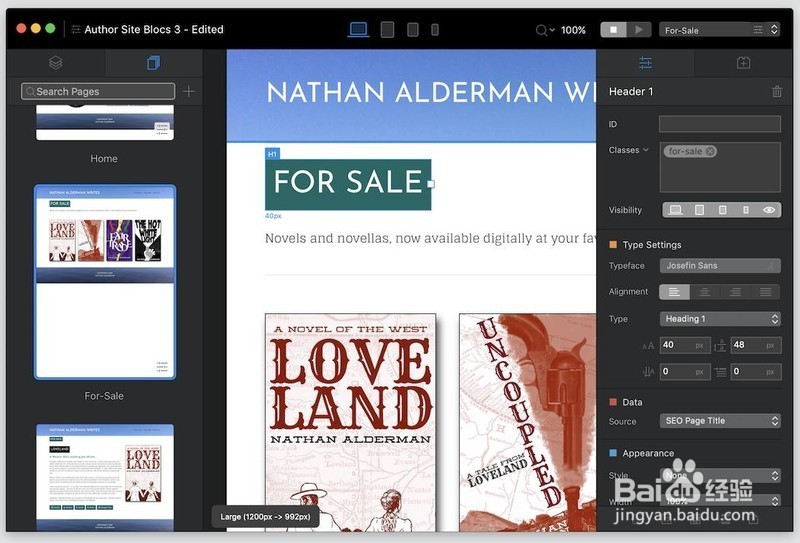This screenshot has height=543, width=800.
Task: Click the Novels and novellas paragraph text
Action: pyautogui.click(x=430, y=238)
